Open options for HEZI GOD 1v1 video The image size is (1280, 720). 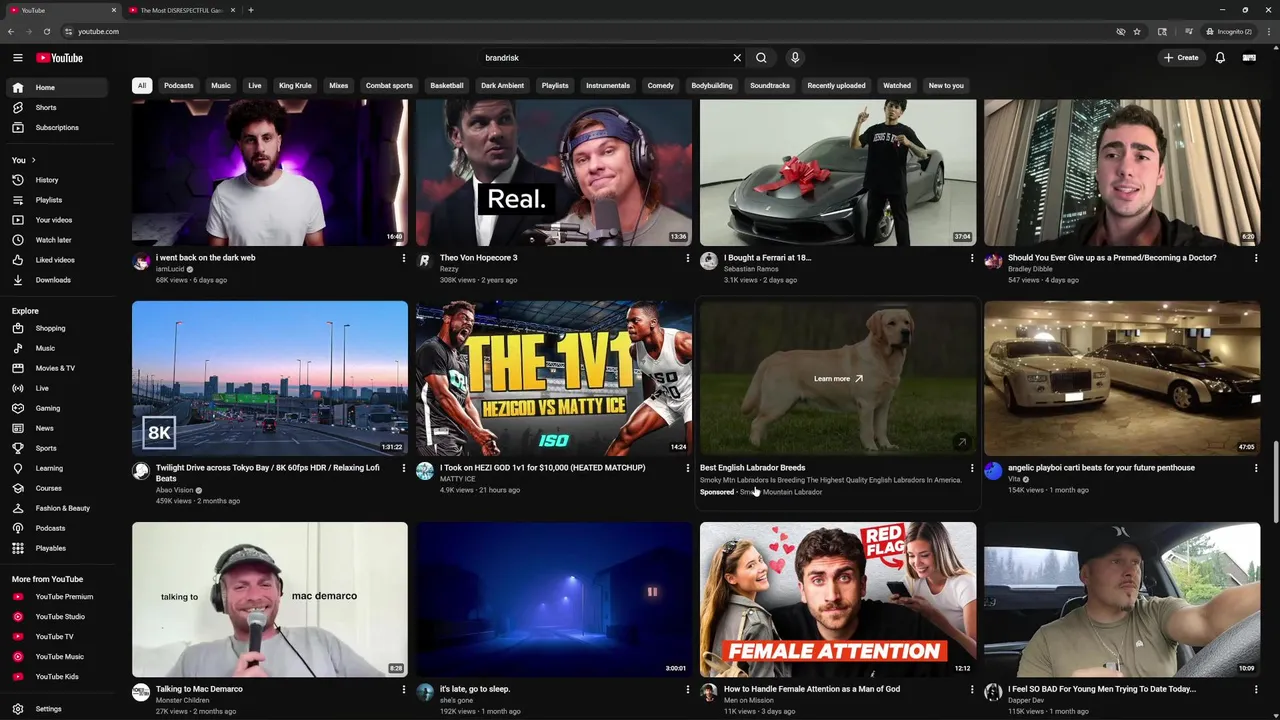pos(688,468)
